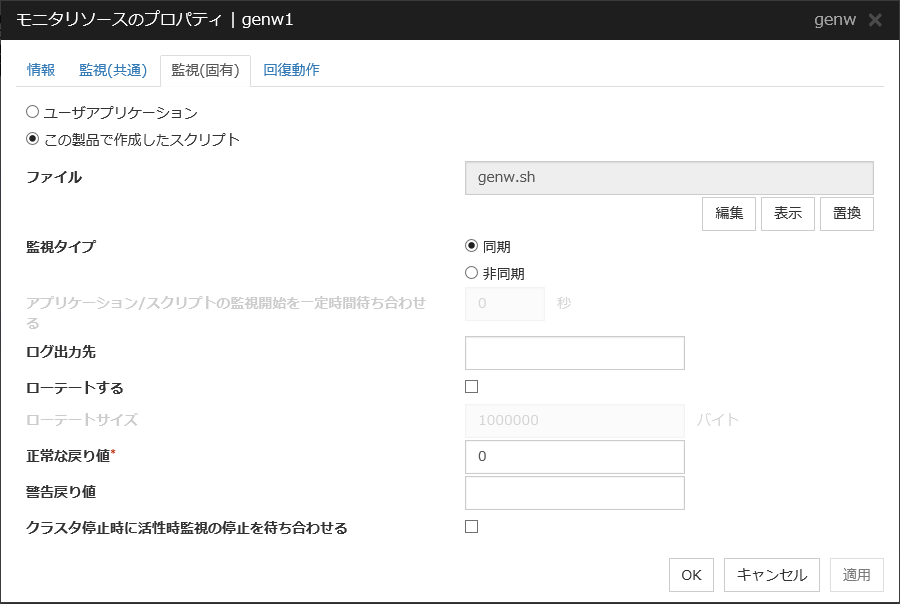
Task: Click the genw.sh file path field
Action: pos(668,178)
